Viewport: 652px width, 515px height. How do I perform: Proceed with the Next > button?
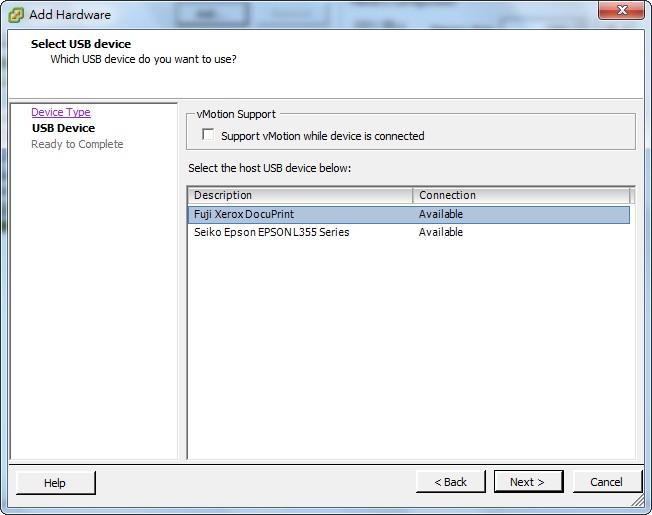click(x=529, y=482)
